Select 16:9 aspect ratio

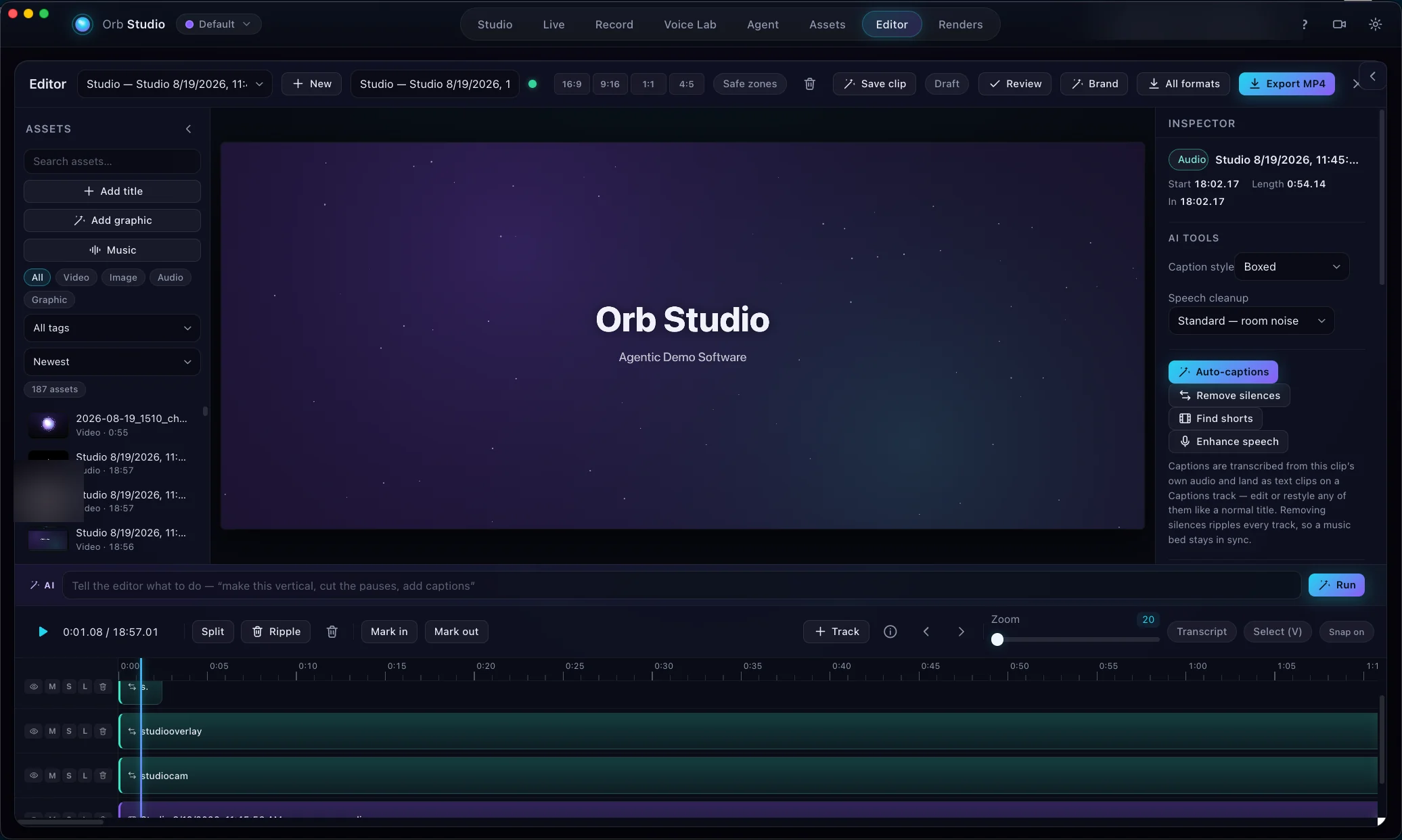(572, 84)
